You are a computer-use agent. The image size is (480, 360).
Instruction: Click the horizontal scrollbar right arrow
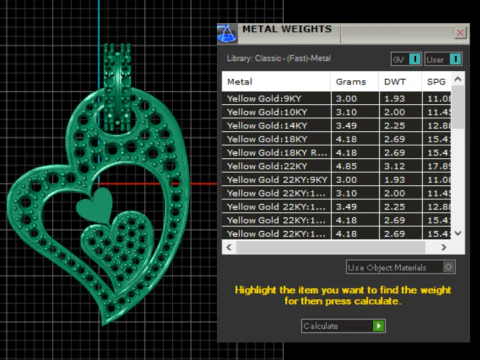[x=444, y=247]
